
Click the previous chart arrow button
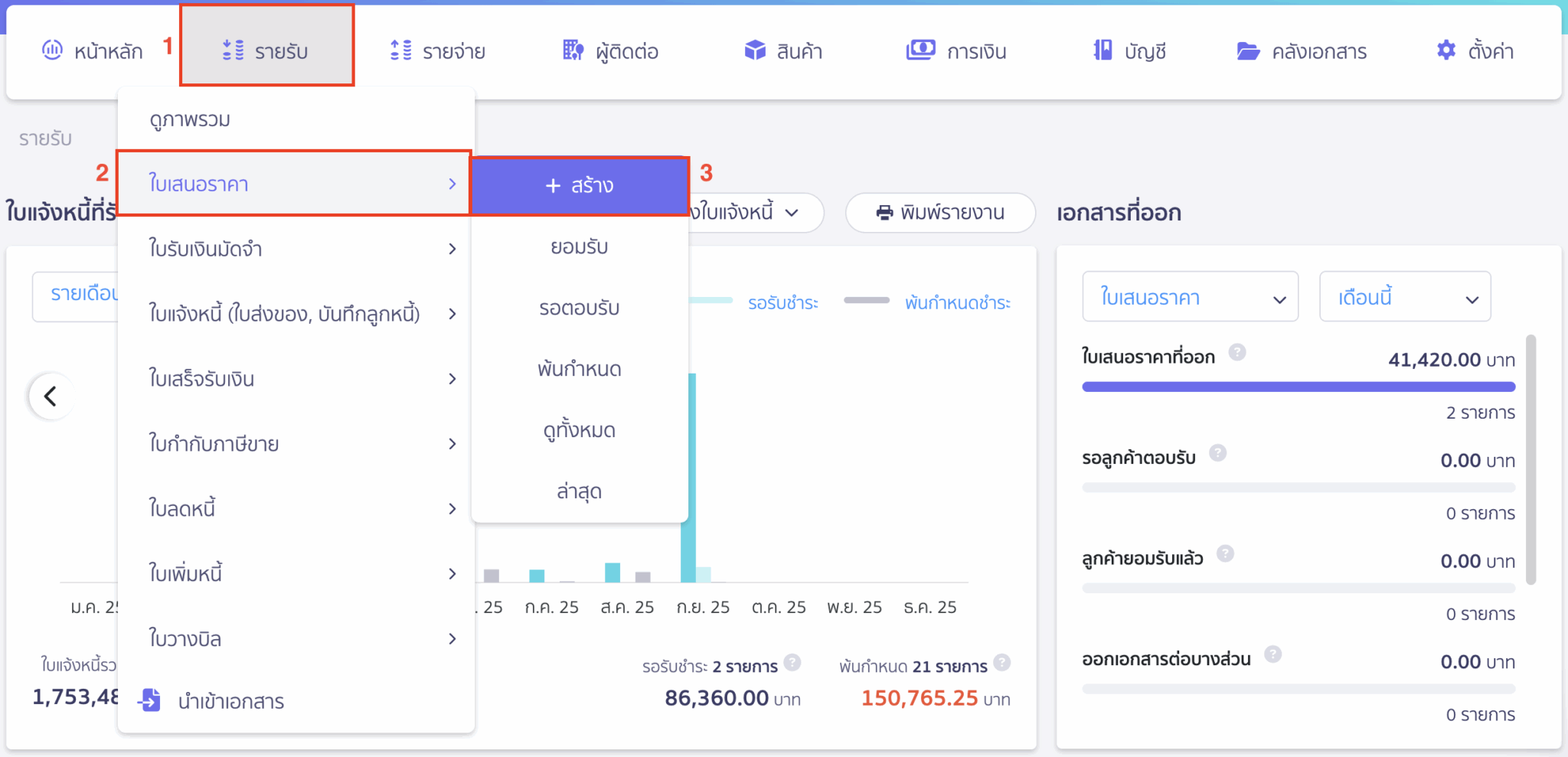coord(51,396)
